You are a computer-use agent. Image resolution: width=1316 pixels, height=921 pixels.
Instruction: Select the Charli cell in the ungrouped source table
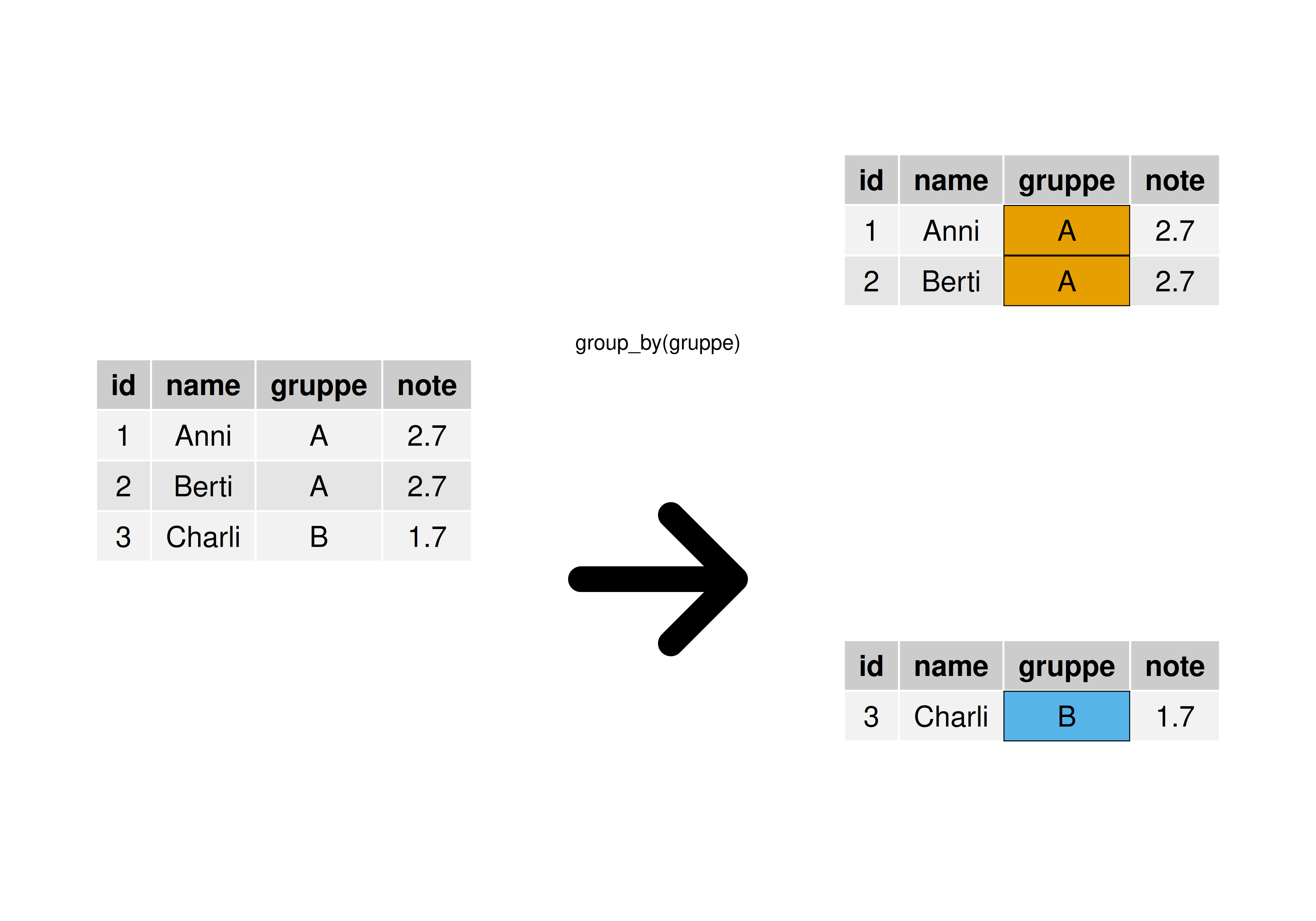click(x=203, y=537)
